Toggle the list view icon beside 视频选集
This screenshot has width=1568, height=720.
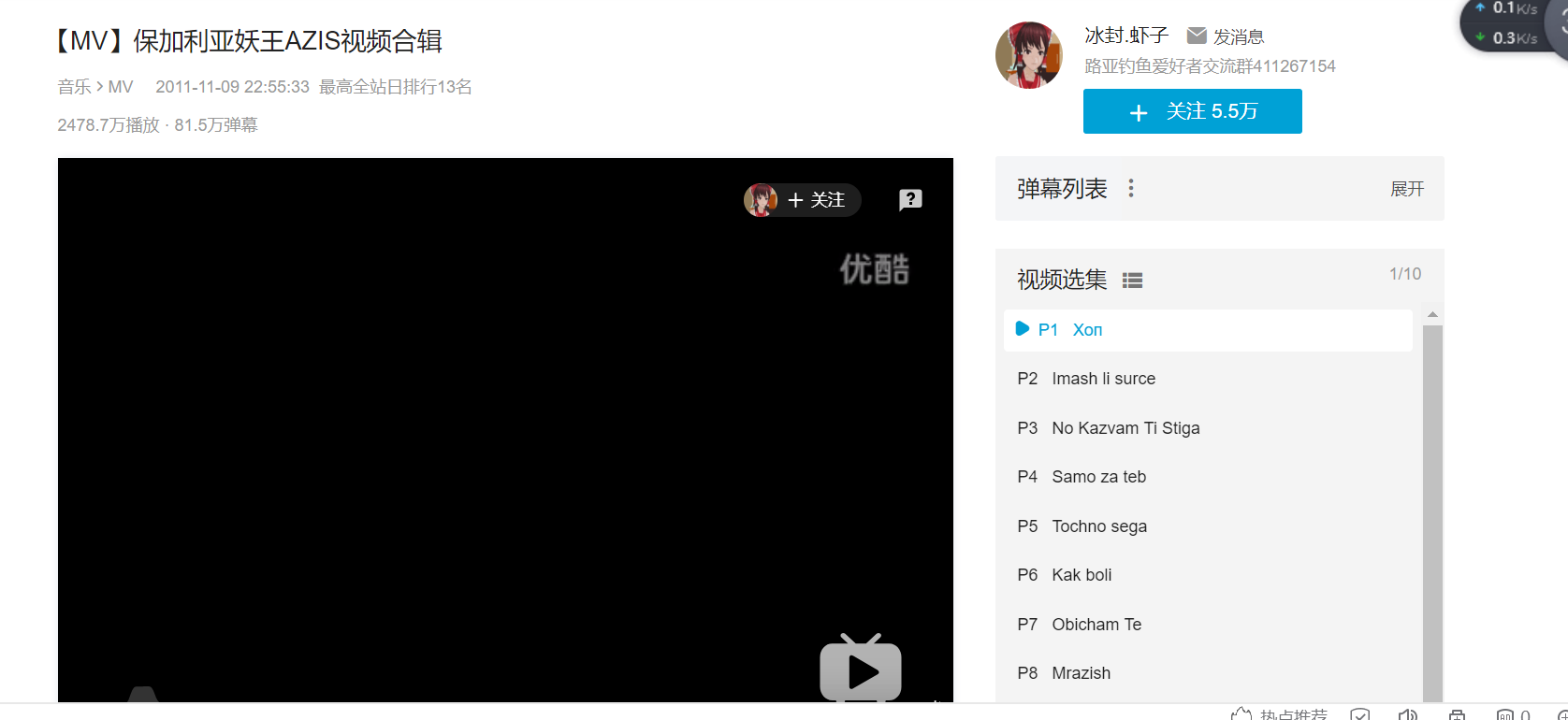1132,281
